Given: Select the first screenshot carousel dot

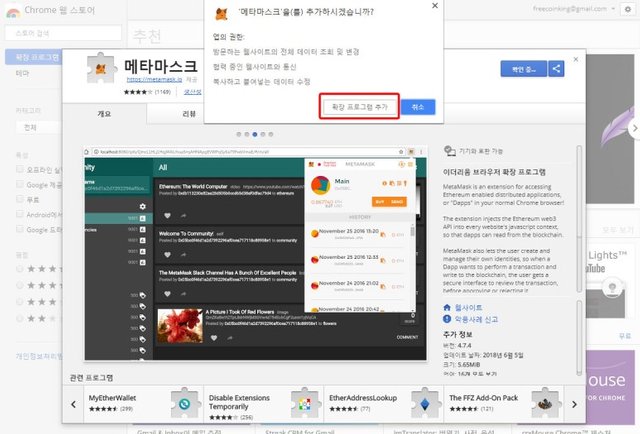Looking at the screenshot, I should (x=239, y=134).
